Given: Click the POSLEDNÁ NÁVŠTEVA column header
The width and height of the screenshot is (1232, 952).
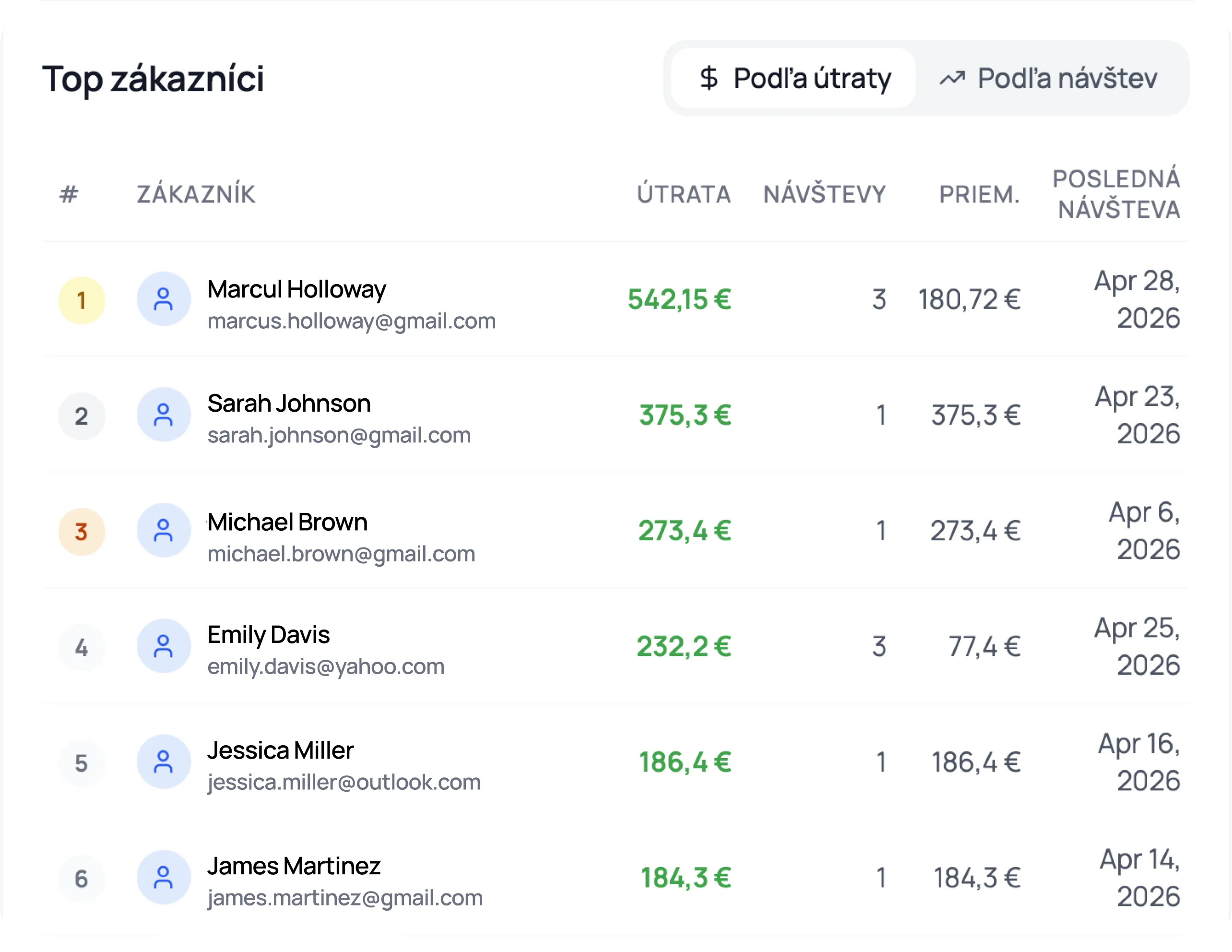Looking at the screenshot, I should pos(1117,194).
